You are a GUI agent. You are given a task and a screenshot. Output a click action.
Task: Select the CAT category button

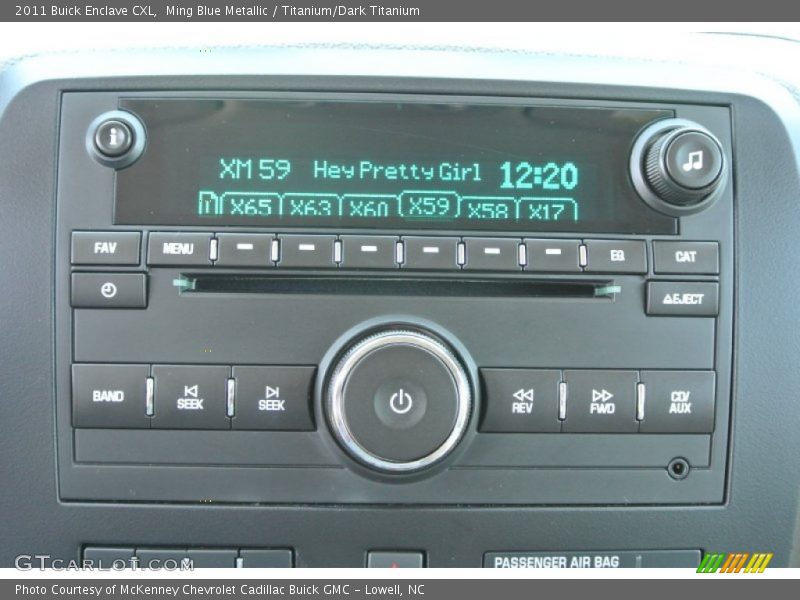tap(685, 257)
